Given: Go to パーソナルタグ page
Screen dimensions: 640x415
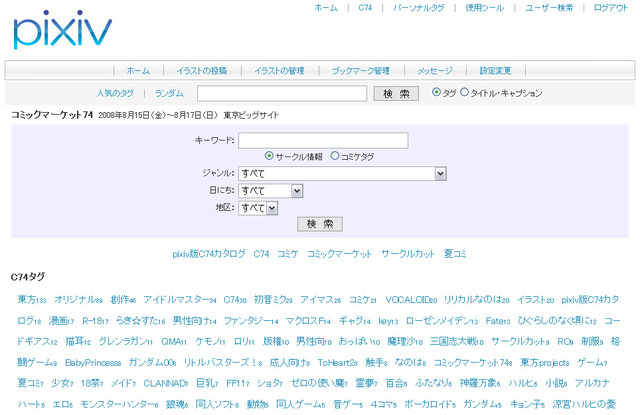Looking at the screenshot, I should tap(418, 8).
